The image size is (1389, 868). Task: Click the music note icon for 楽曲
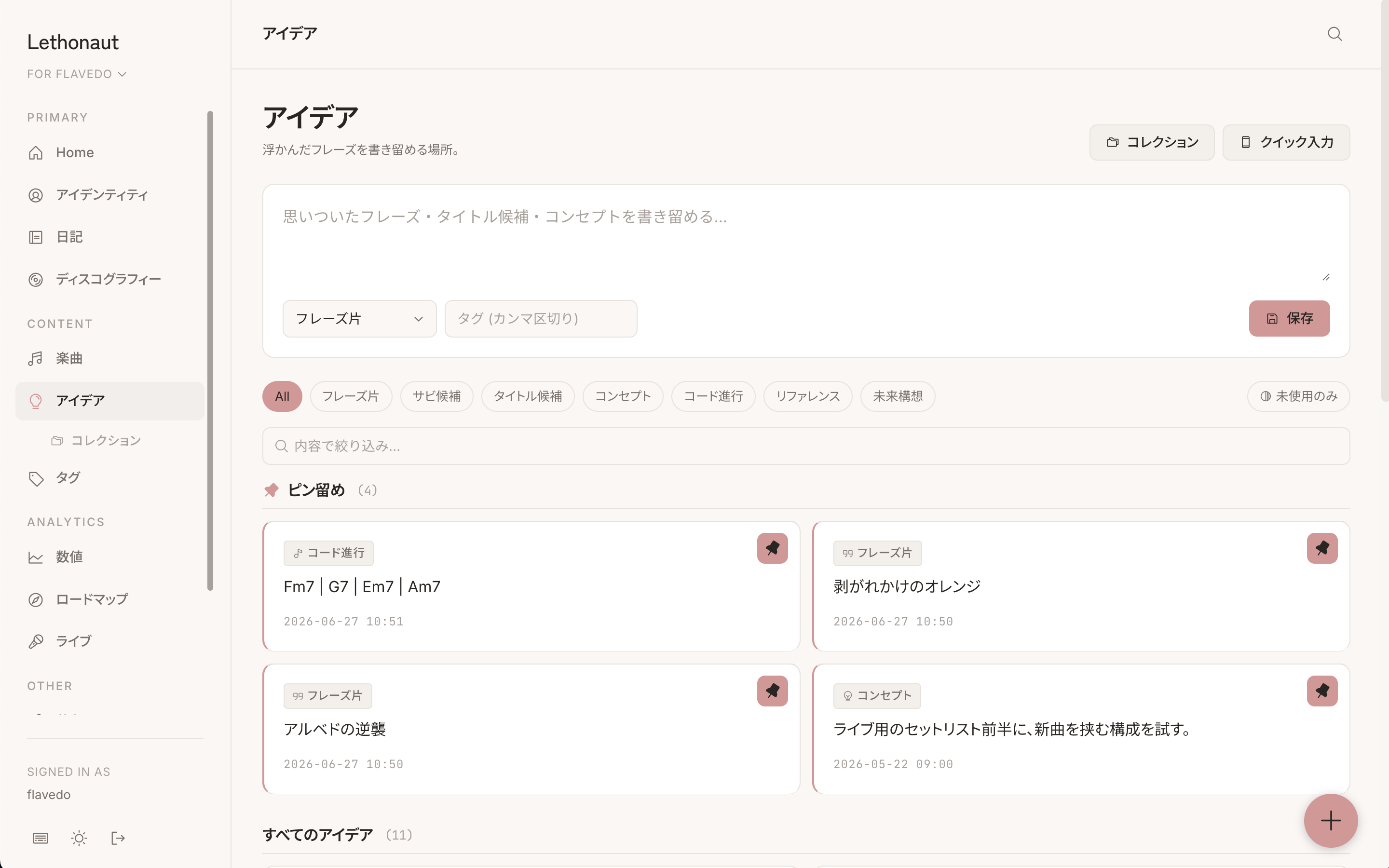[36, 359]
